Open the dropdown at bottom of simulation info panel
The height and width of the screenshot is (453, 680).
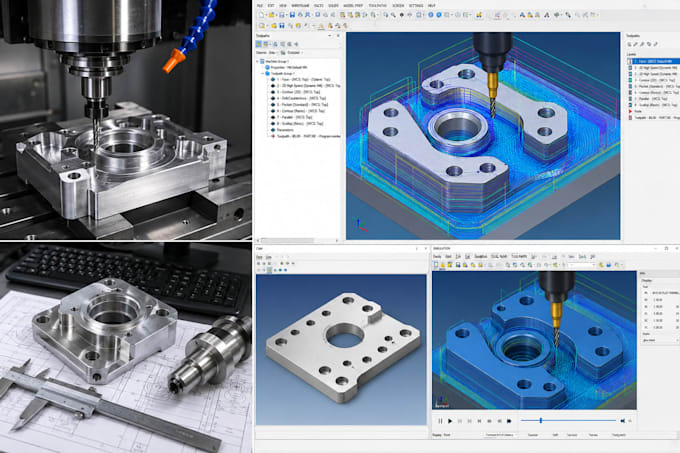pos(661,340)
